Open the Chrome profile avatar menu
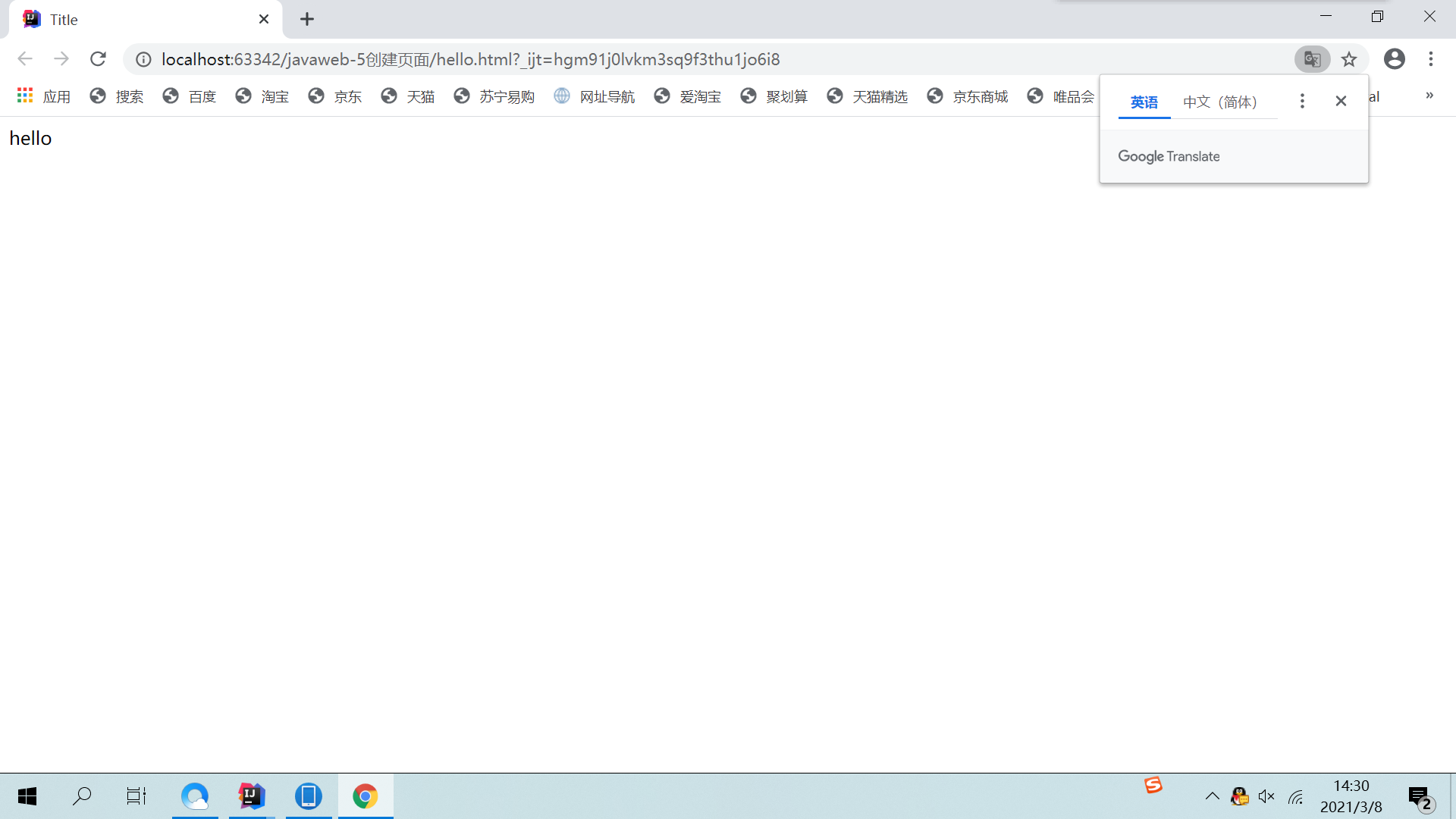 [1394, 59]
